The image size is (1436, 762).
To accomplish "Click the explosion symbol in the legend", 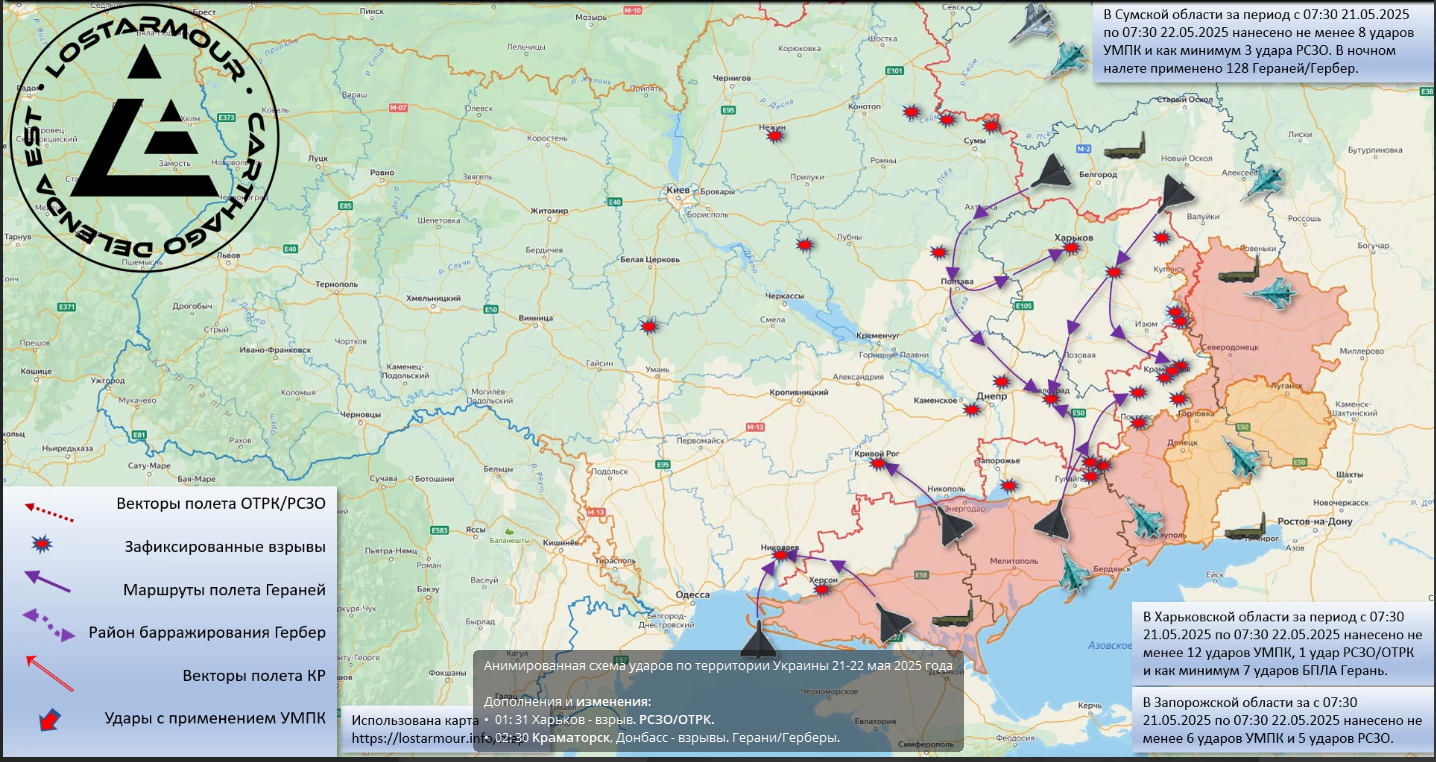I will pyautogui.click(x=41, y=545).
